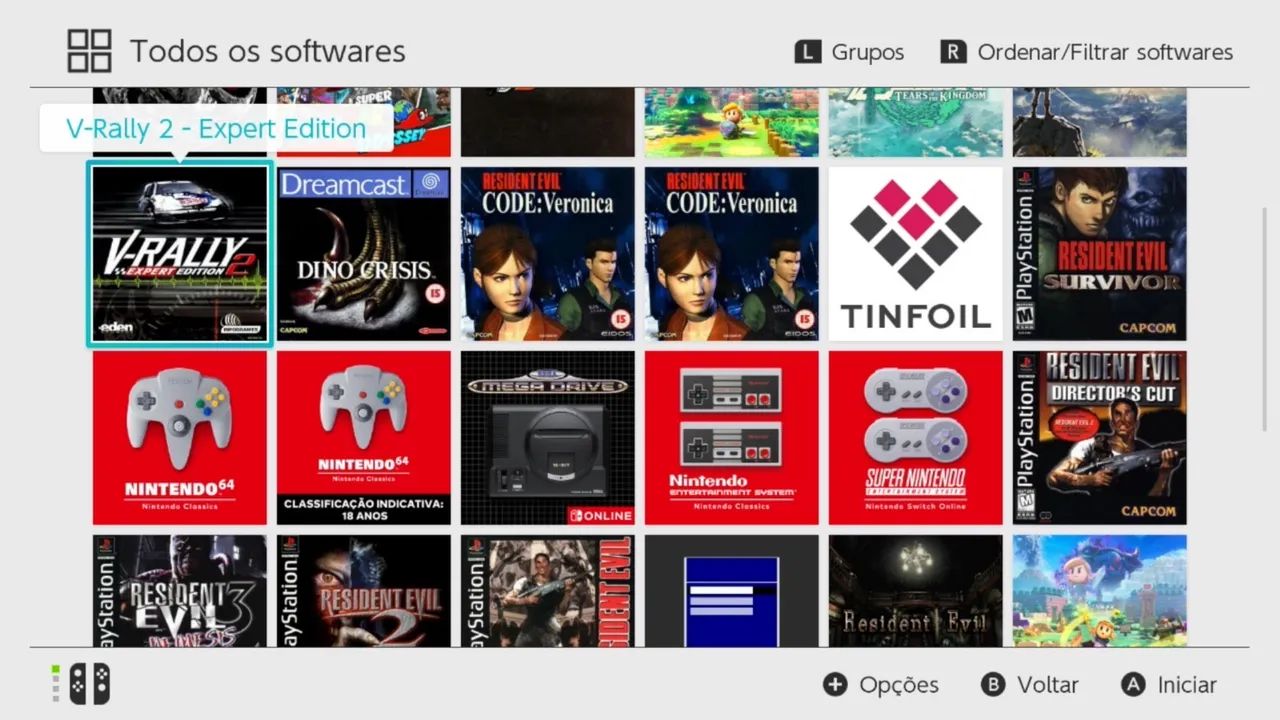
Task: Select Code: Veronica tile beside Dino Crisis
Action: [x=548, y=254]
